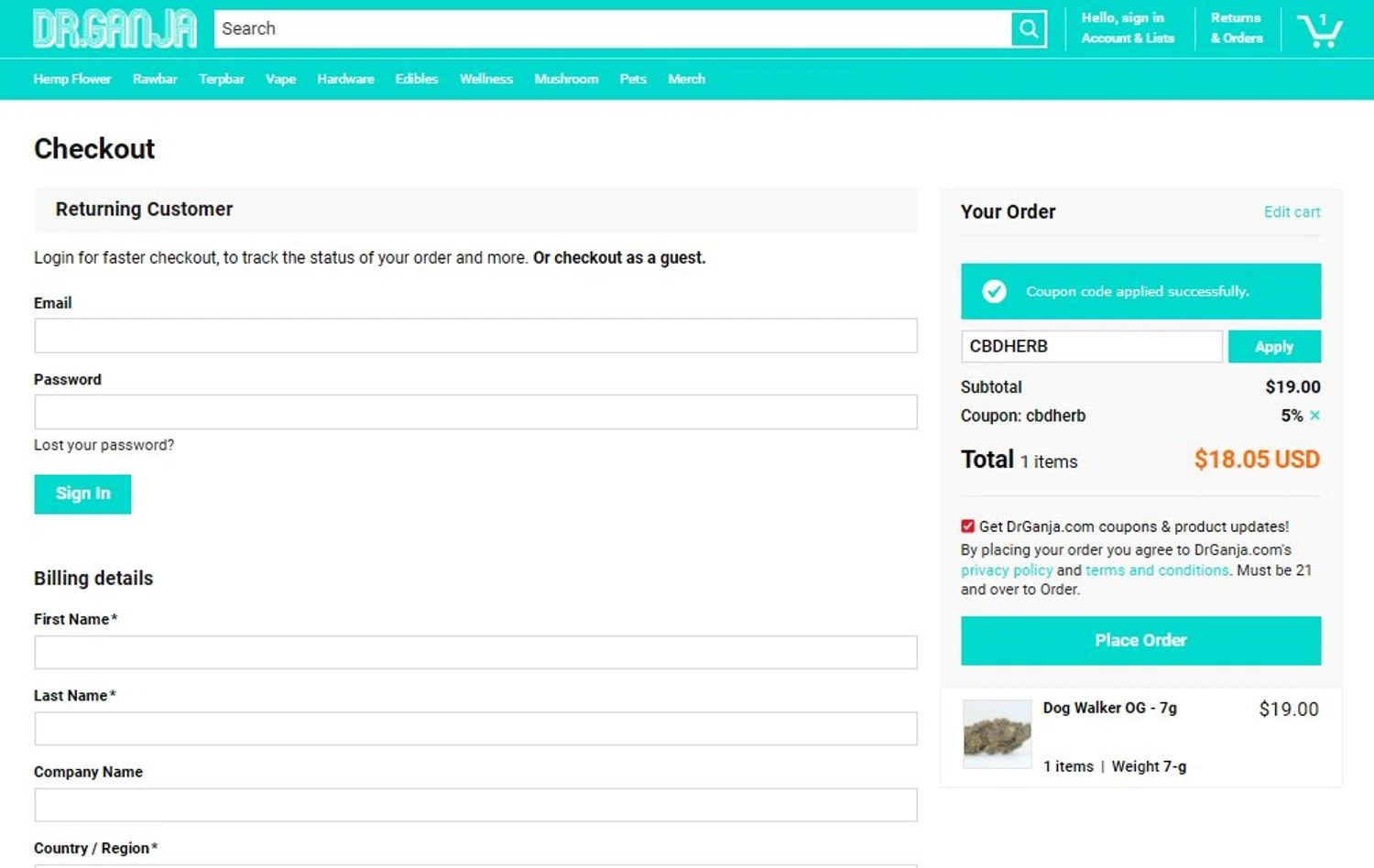Click Lost your password? link
This screenshot has height=868, width=1374.
[x=104, y=445]
